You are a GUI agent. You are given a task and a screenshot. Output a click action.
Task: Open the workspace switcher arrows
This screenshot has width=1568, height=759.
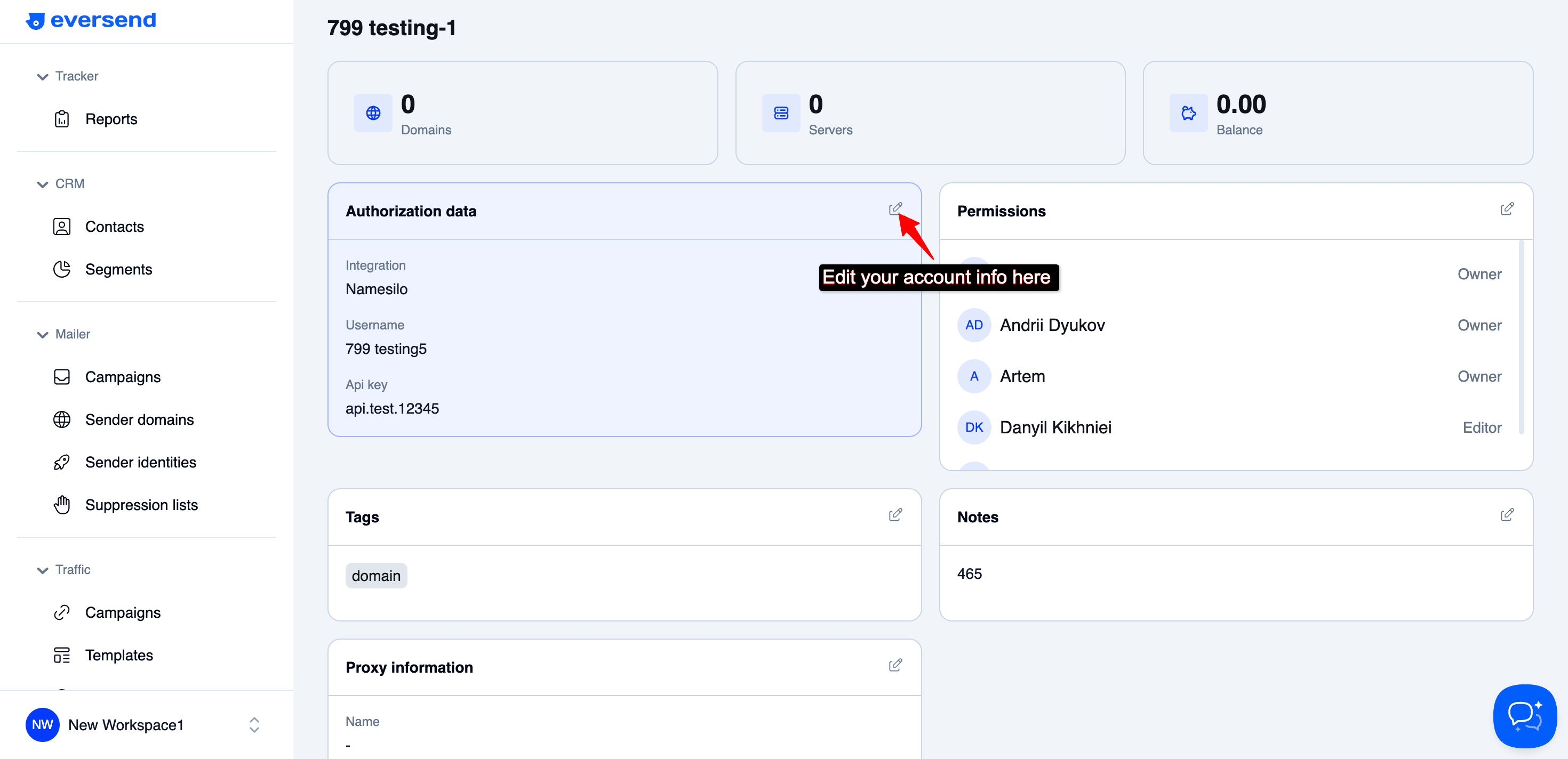pyautogui.click(x=254, y=725)
